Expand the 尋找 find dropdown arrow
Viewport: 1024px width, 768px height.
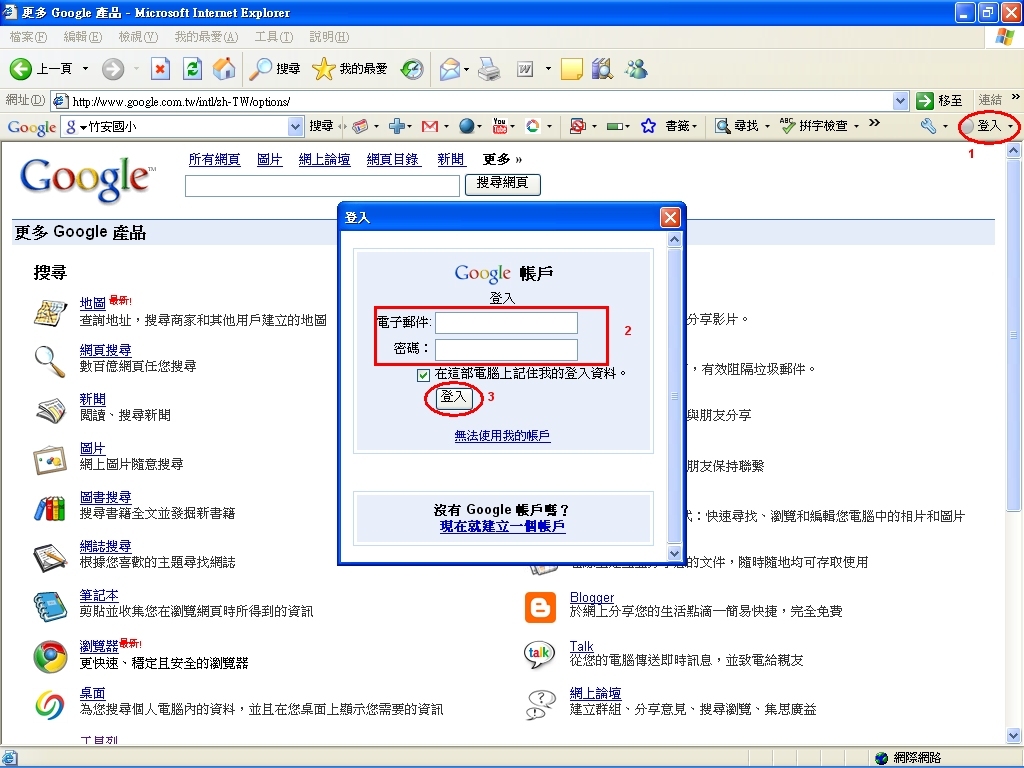767,126
